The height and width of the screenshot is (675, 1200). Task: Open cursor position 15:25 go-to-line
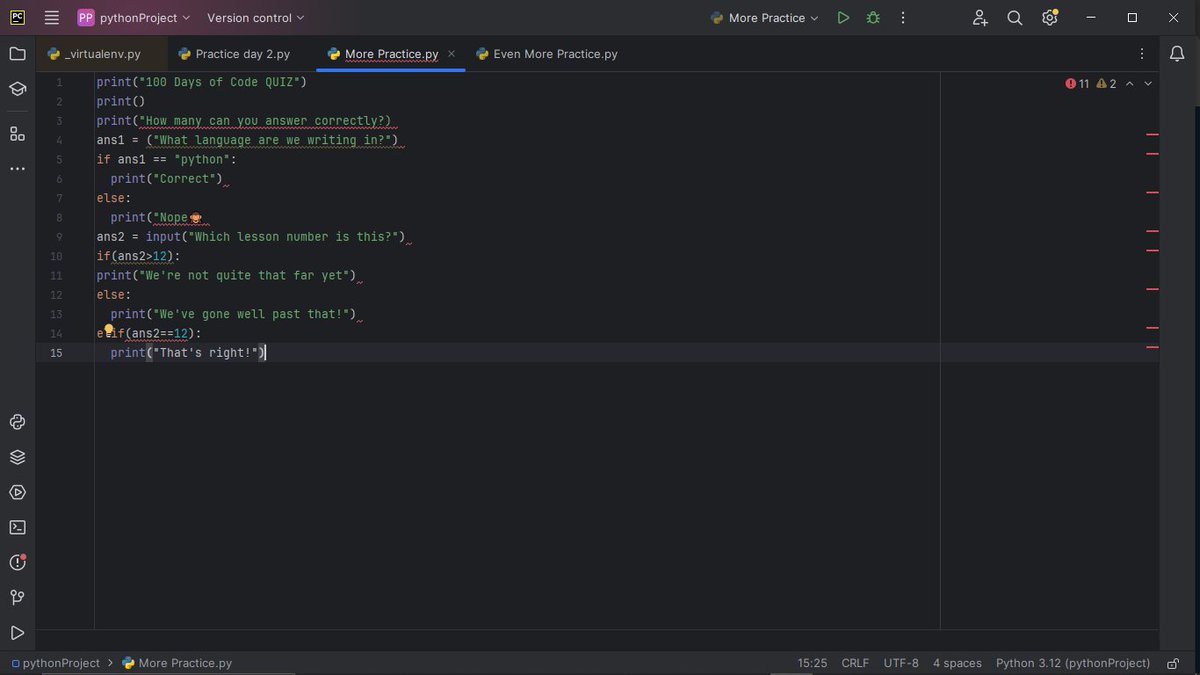click(812, 663)
